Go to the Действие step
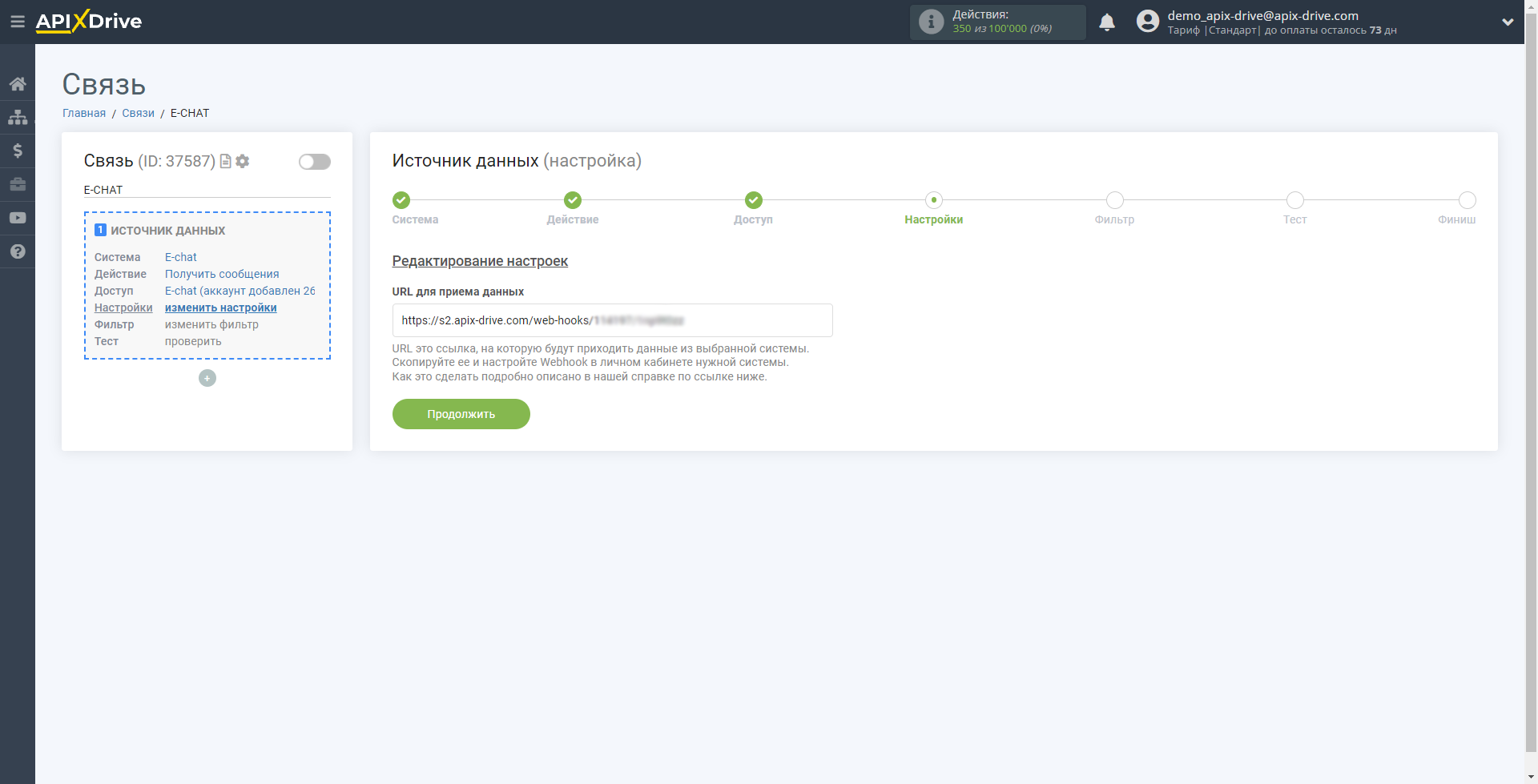Viewport: 1538px width, 784px height. click(x=573, y=200)
